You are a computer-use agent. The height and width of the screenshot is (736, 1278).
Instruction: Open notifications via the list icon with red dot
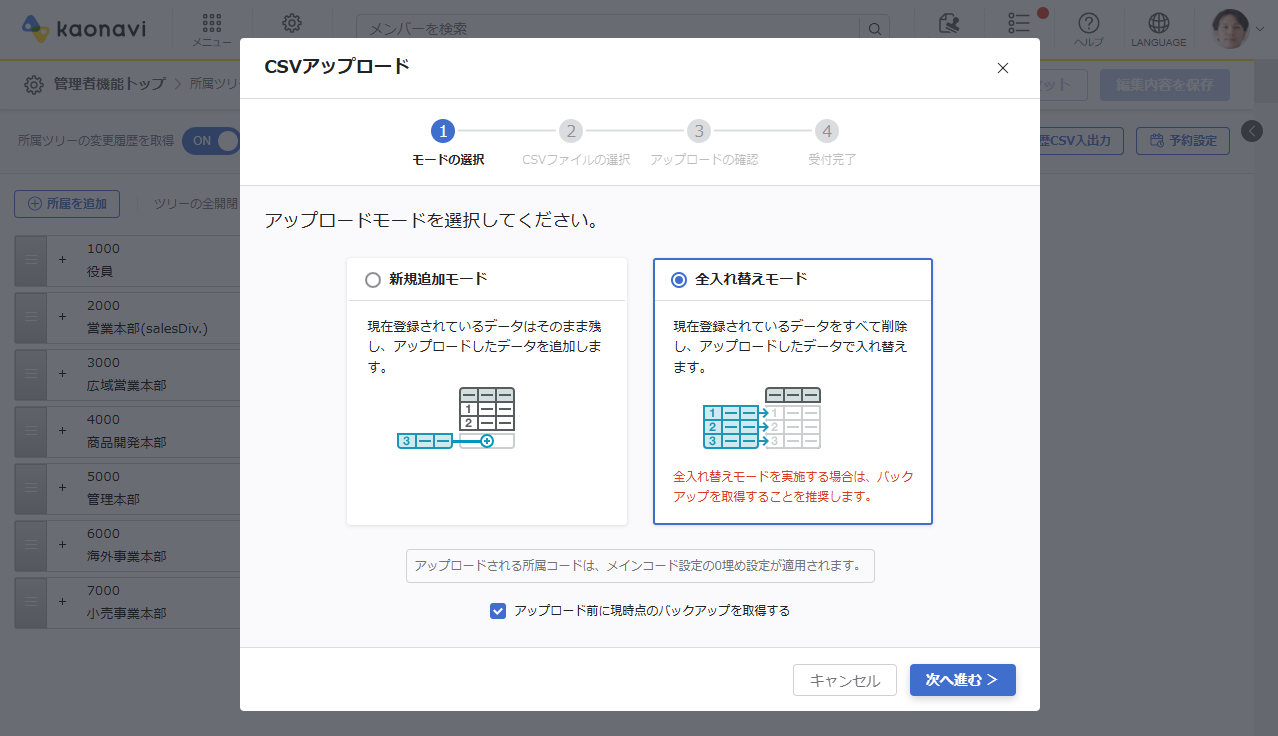tap(1018, 23)
